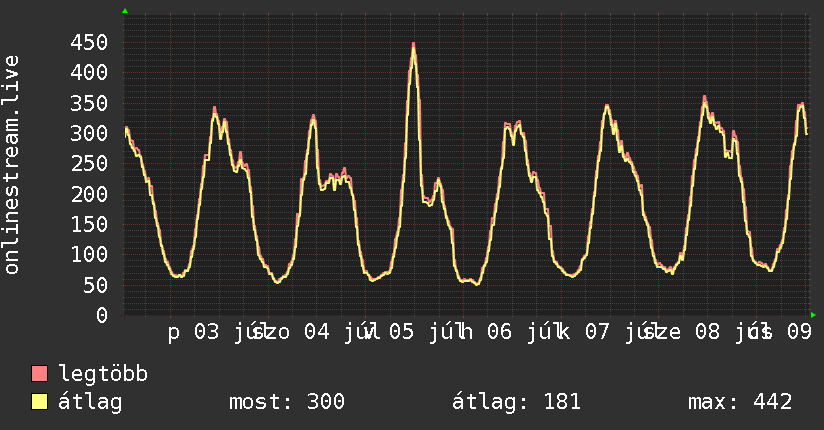Click the green arrow atop the y-axis
The height and width of the screenshot is (430, 824).
point(125,11)
